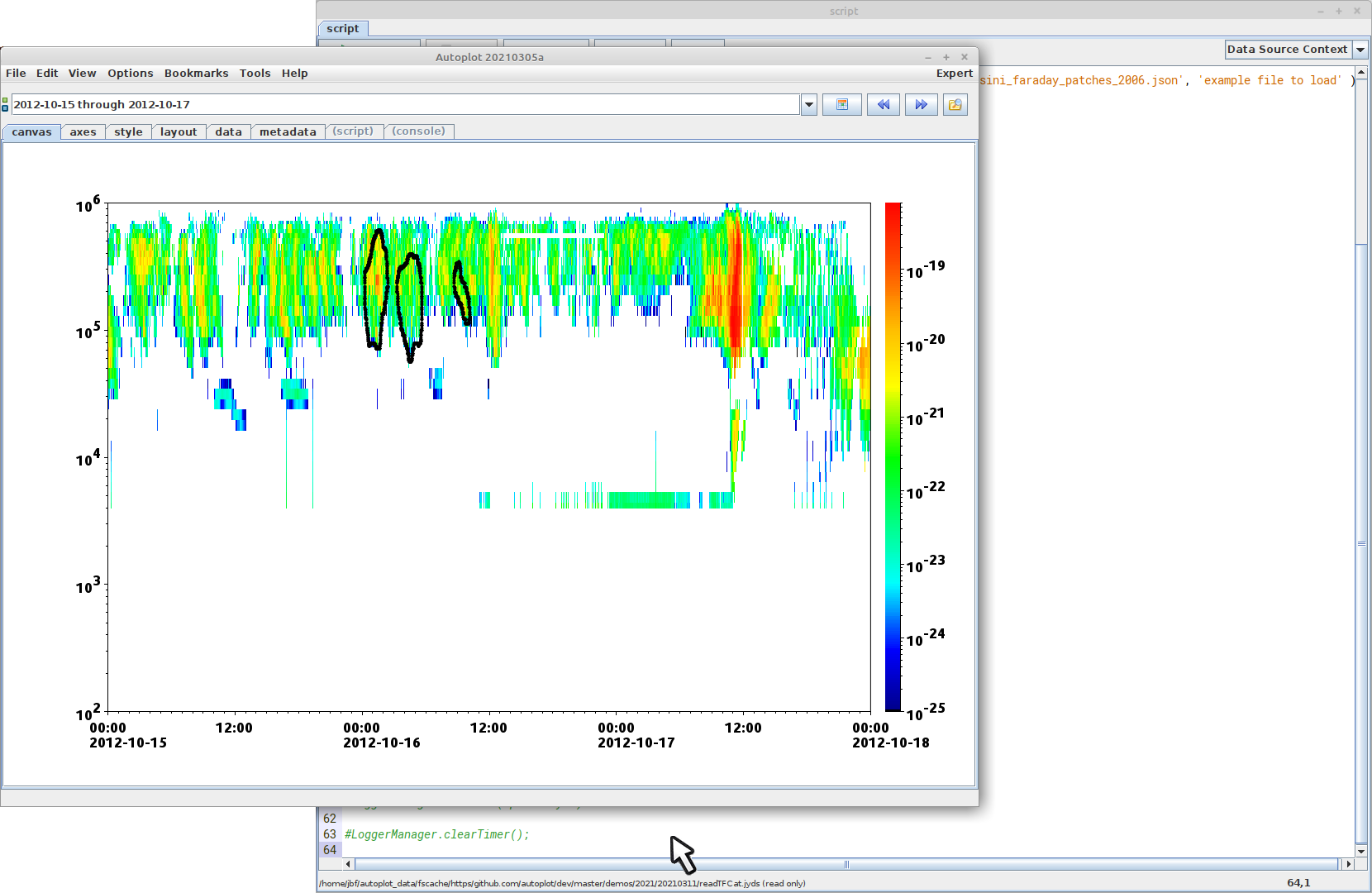Open the Edit menu
Viewport: 1372px width, 893px height.
(47, 73)
